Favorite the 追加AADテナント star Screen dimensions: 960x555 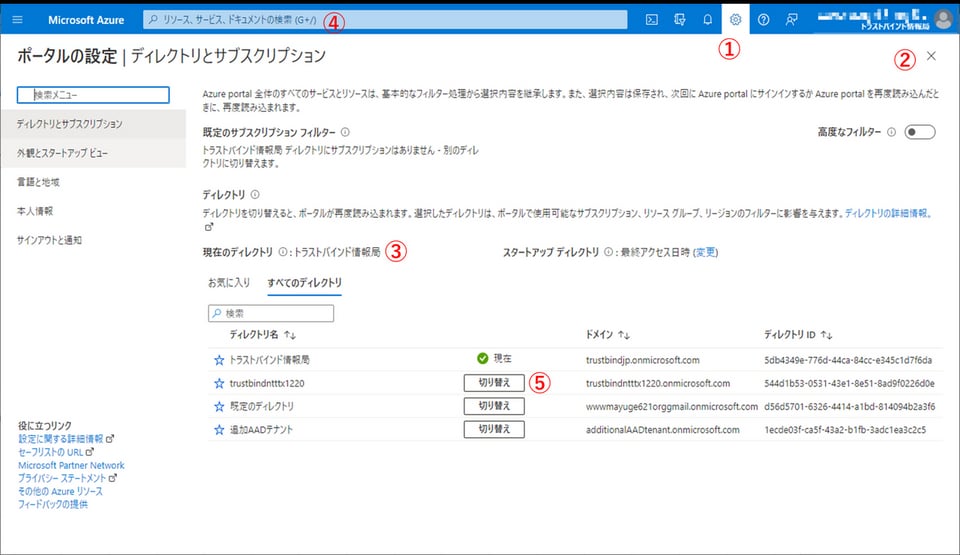[x=219, y=430]
